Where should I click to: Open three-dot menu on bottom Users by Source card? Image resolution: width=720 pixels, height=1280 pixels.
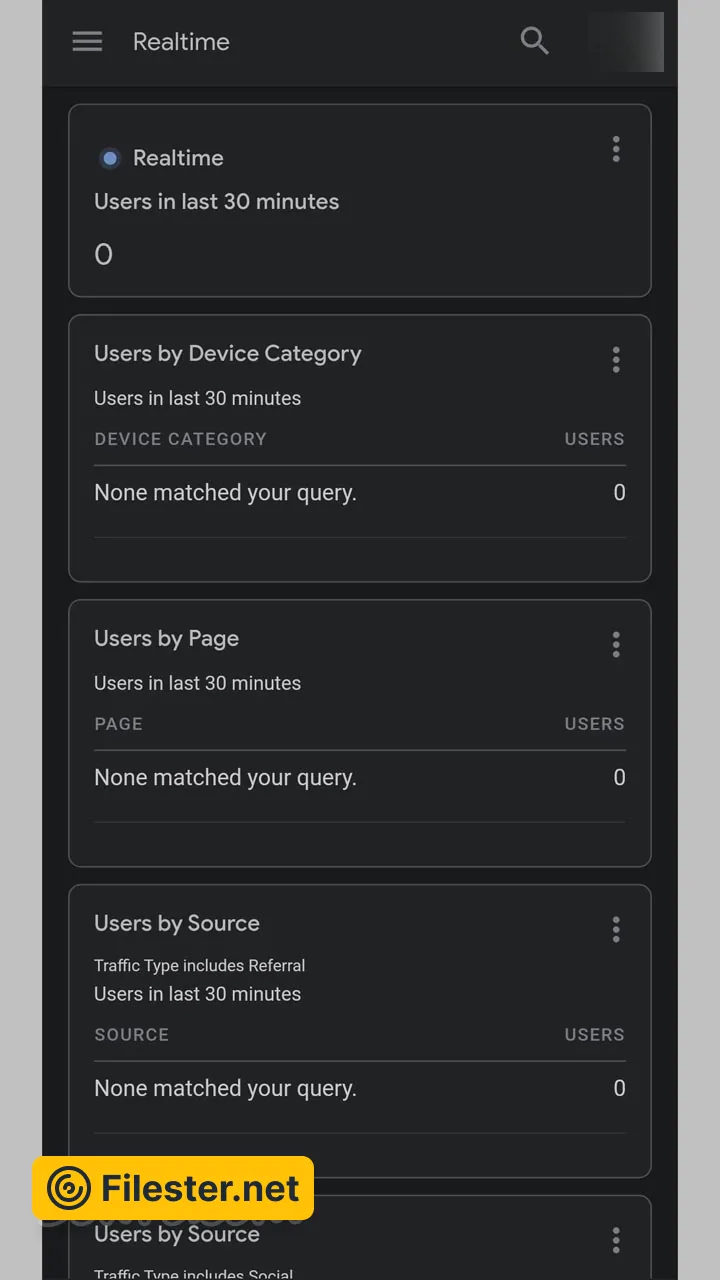(616, 1241)
